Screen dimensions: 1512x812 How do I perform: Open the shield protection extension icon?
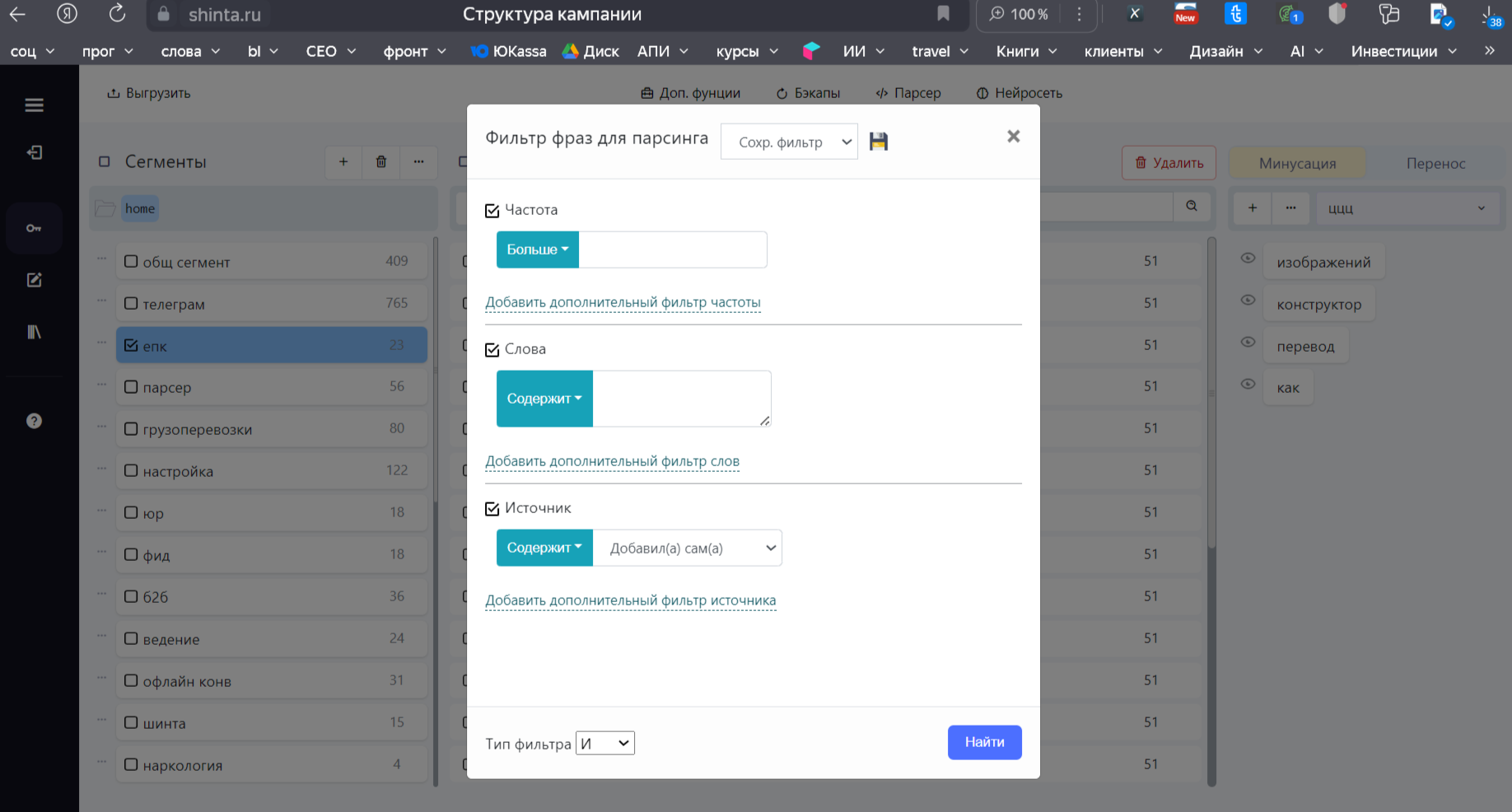1337,14
